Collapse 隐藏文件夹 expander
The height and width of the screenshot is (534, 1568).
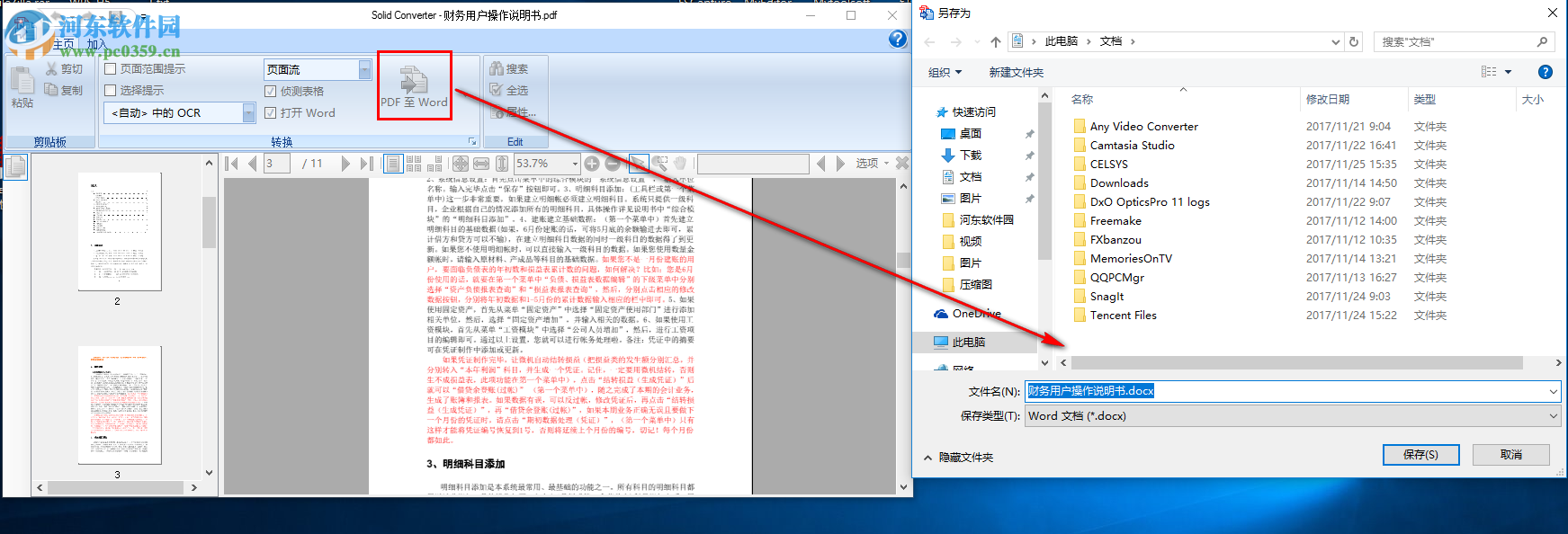pyautogui.click(x=959, y=457)
